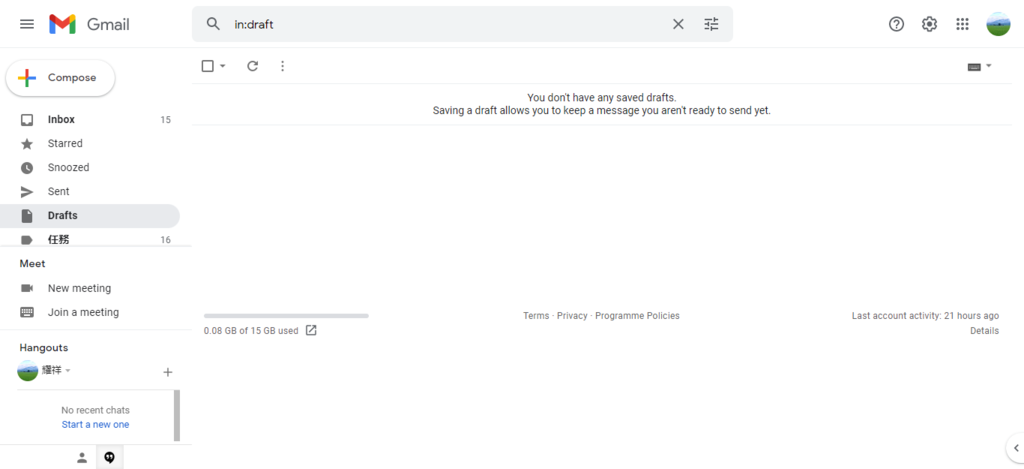Open the More options three-dot menu

(282, 66)
